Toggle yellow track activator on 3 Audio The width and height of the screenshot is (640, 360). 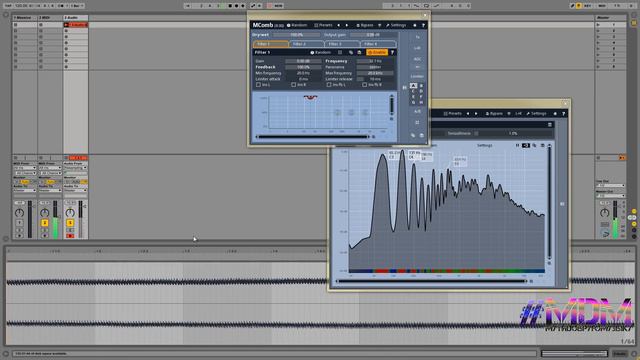pyautogui.click(x=70, y=223)
